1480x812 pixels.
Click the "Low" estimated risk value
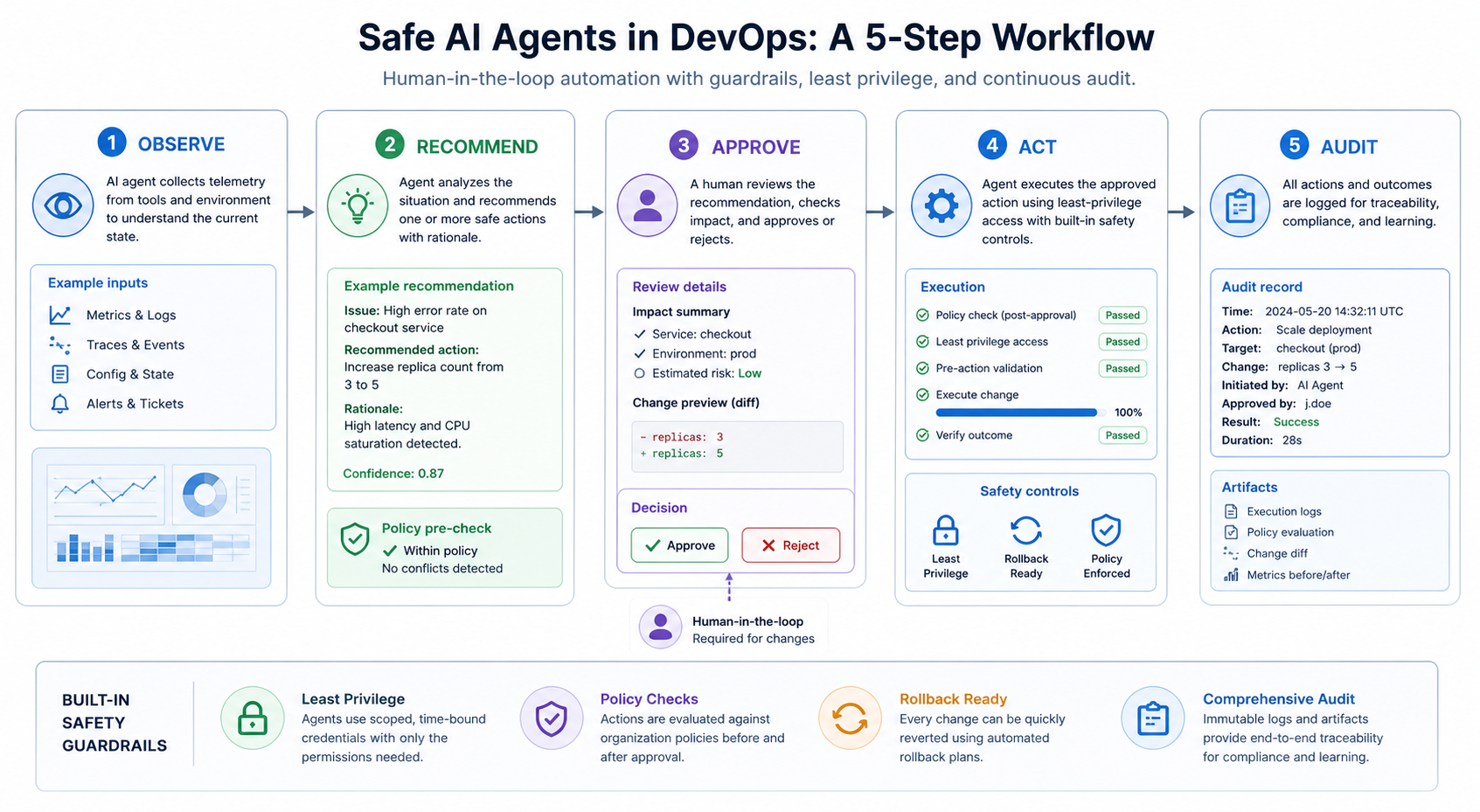[750, 373]
